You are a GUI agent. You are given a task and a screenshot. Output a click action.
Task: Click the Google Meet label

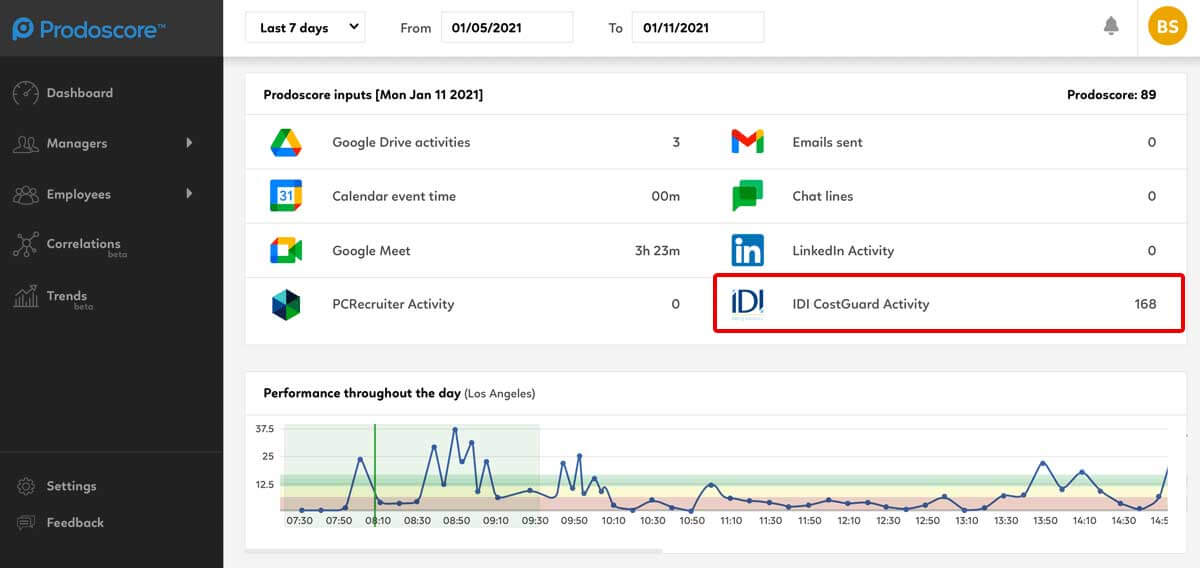371,250
